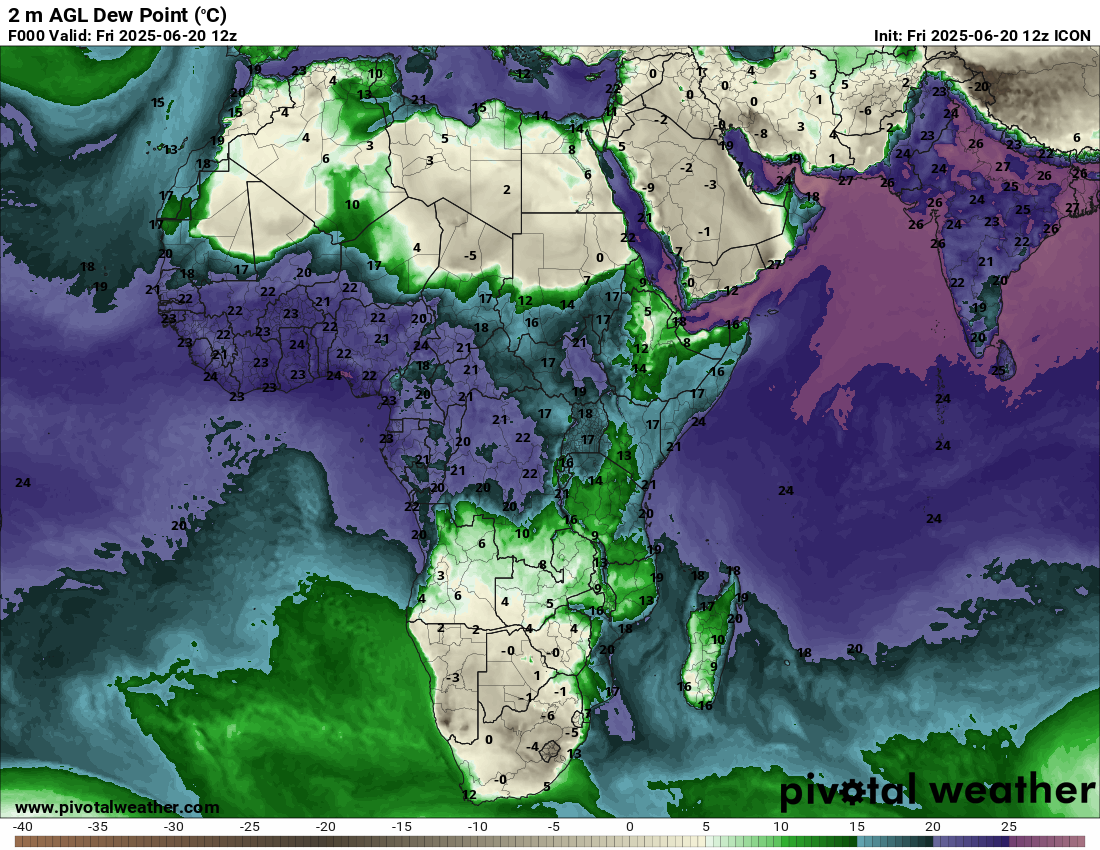Click the -4 dew point value in South Africa
This screenshot has width=1100, height=850.
(x=532, y=747)
